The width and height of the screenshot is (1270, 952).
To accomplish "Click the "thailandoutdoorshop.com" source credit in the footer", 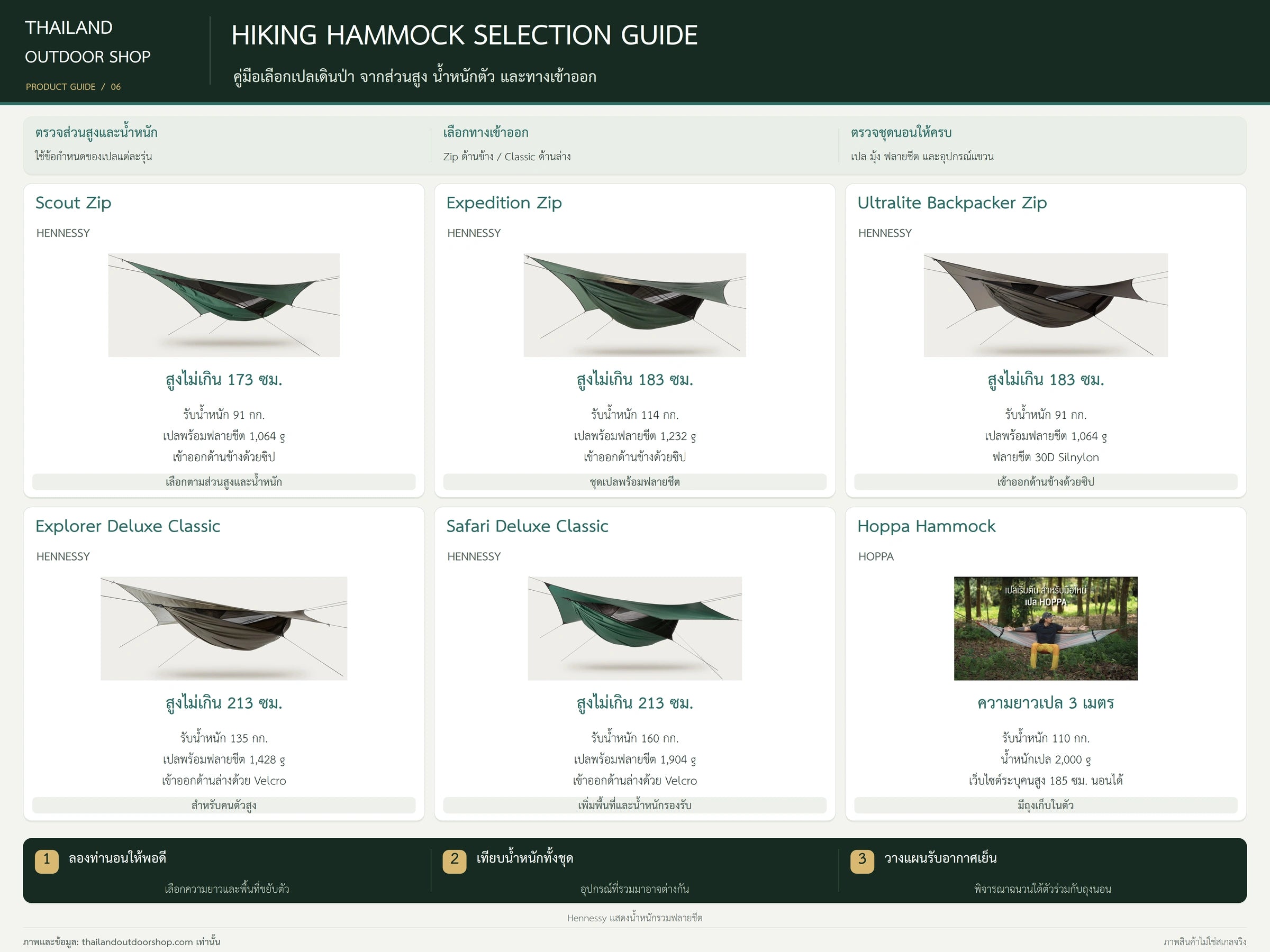I will [137, 941].
